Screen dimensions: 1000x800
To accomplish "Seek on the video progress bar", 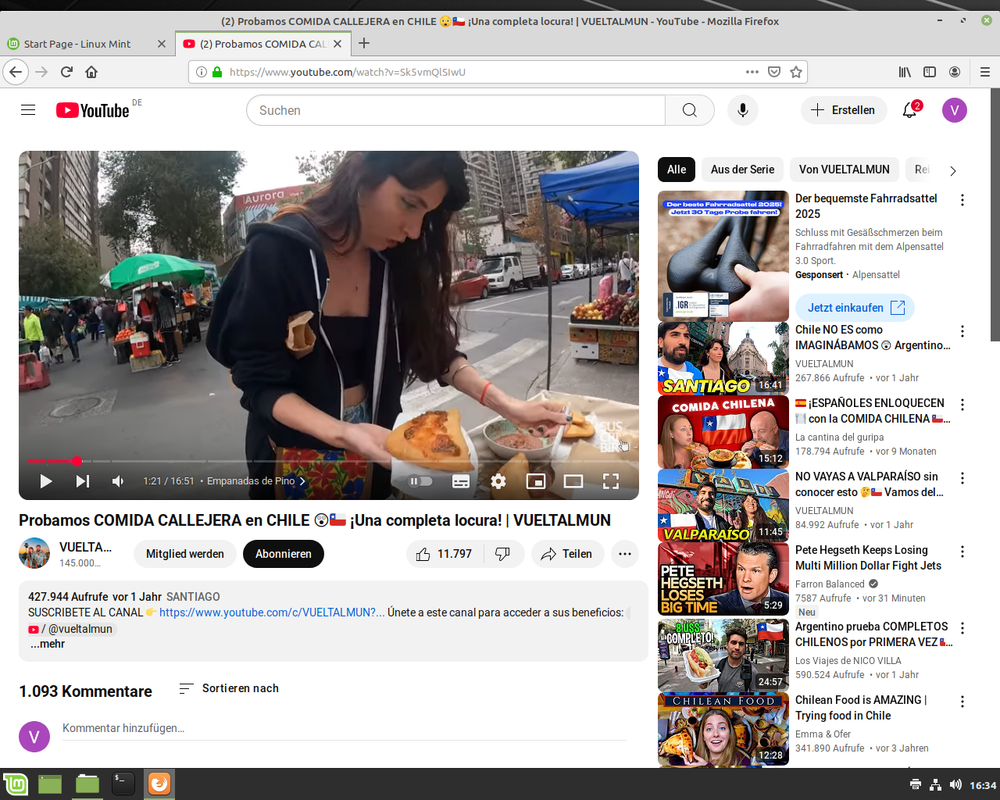I will [x=328, y=461].
